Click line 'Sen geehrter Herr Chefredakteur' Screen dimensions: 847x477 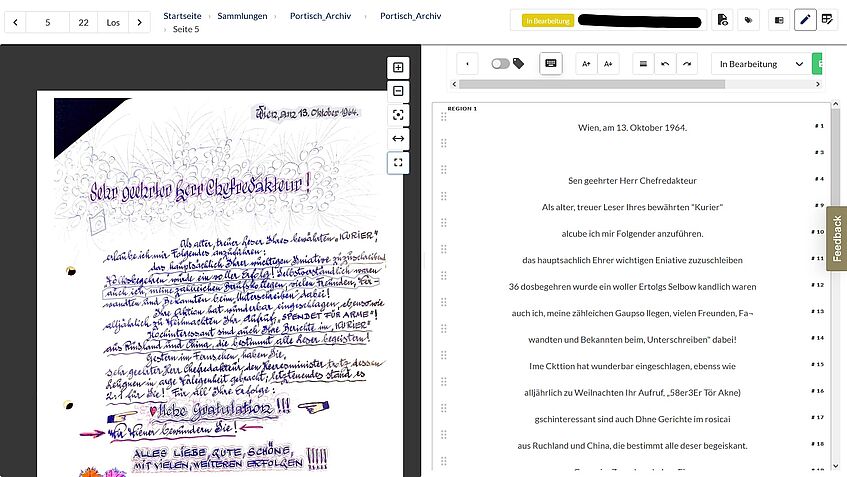click(632, 180)
